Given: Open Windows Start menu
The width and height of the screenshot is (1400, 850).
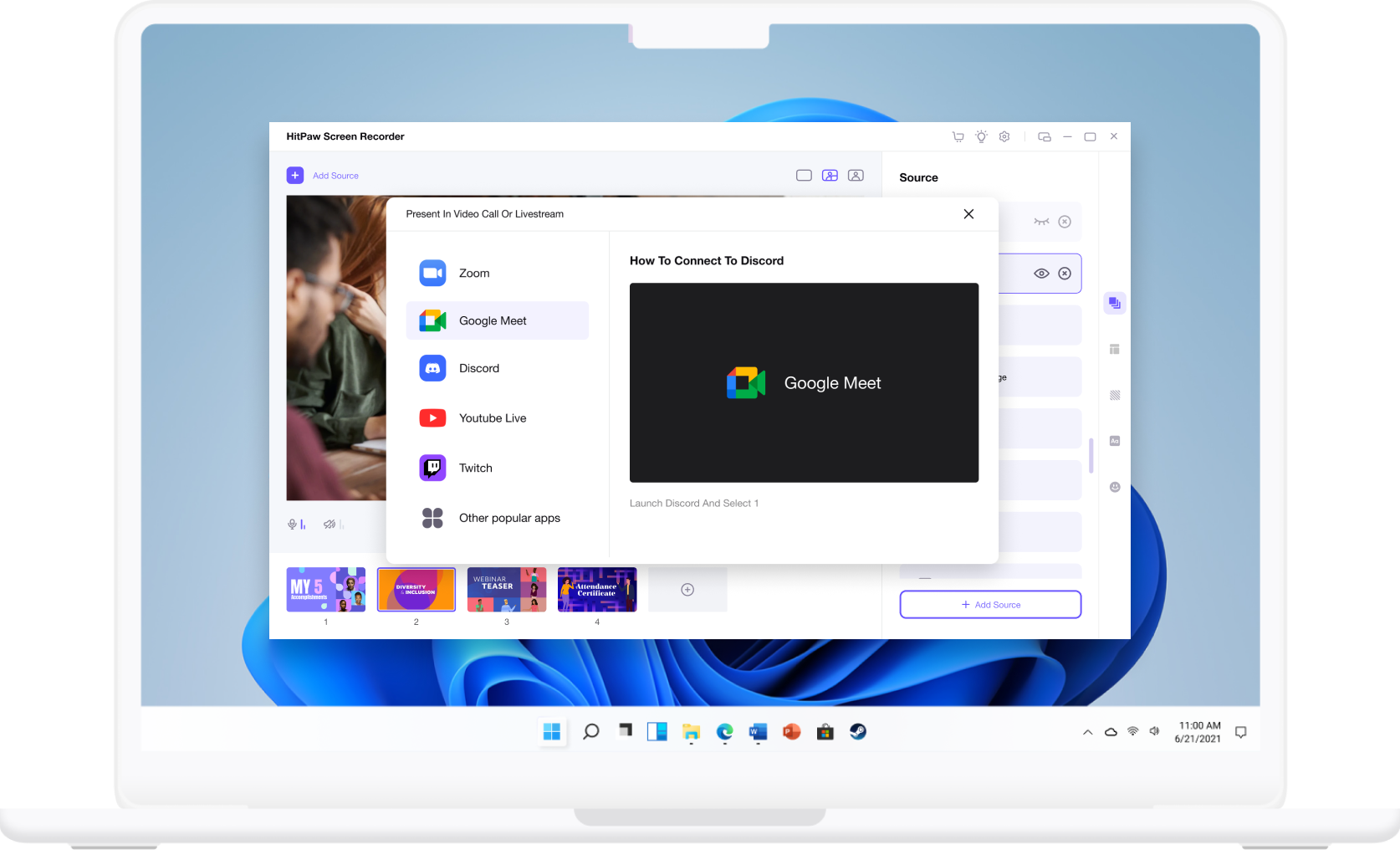Looking at the screenshot, I should (552, 732).
